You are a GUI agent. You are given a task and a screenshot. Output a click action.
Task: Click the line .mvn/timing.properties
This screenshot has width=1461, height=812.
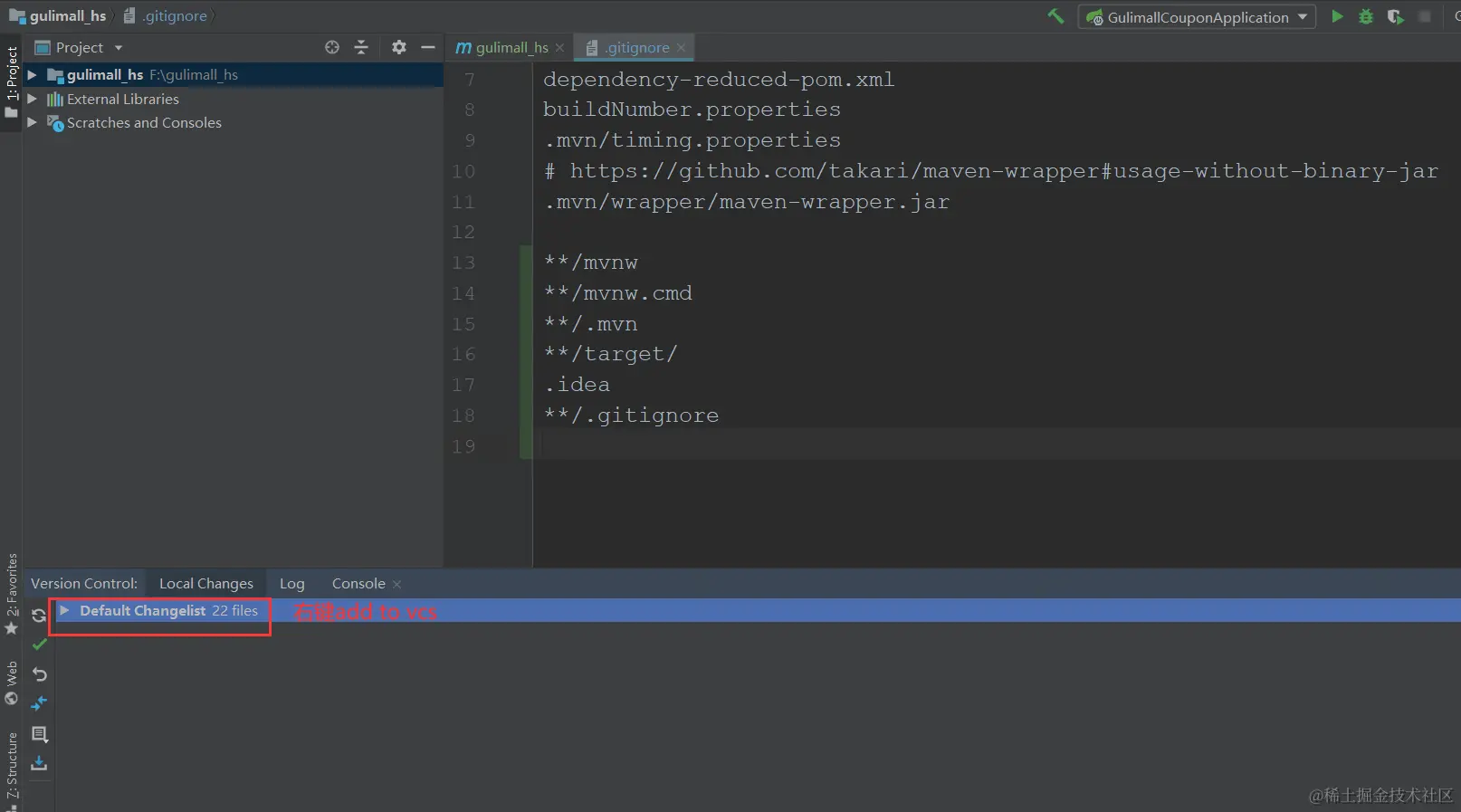(x=692, y=140)
